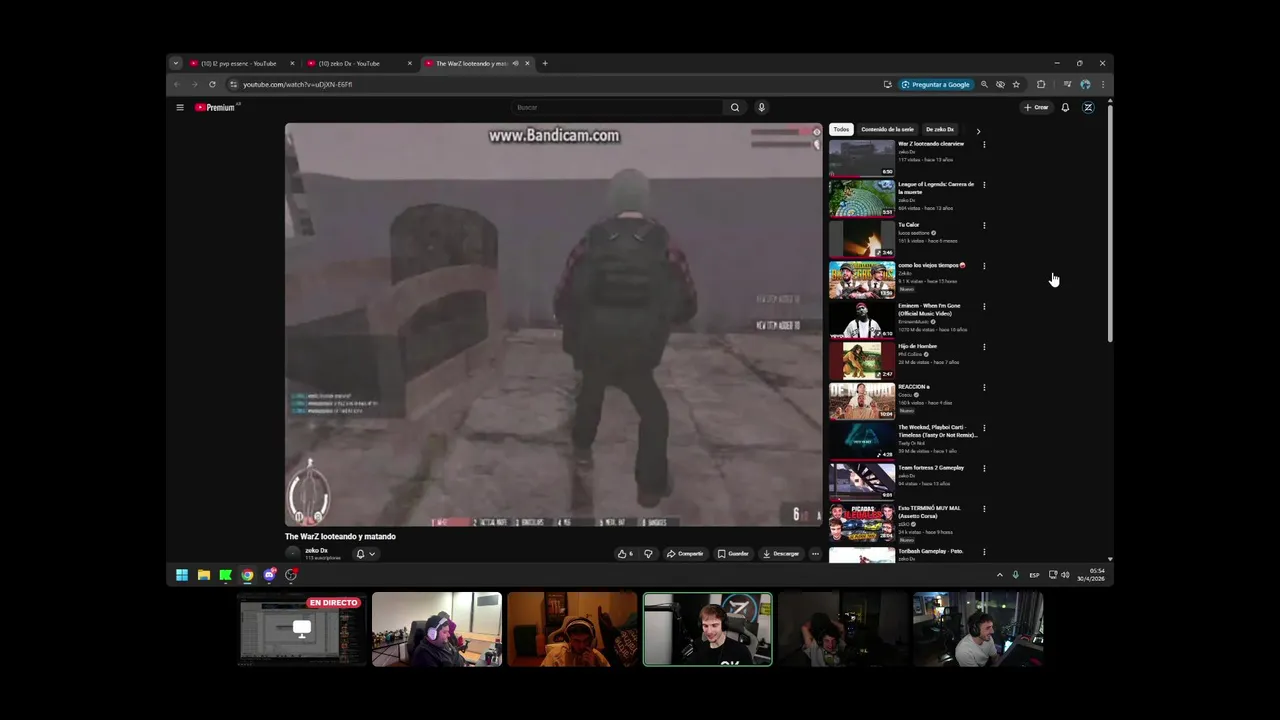Open League of Legends: Carrera de la muerte thumbnail
This screenshot has height=720, width=1280.
(862, 198)
